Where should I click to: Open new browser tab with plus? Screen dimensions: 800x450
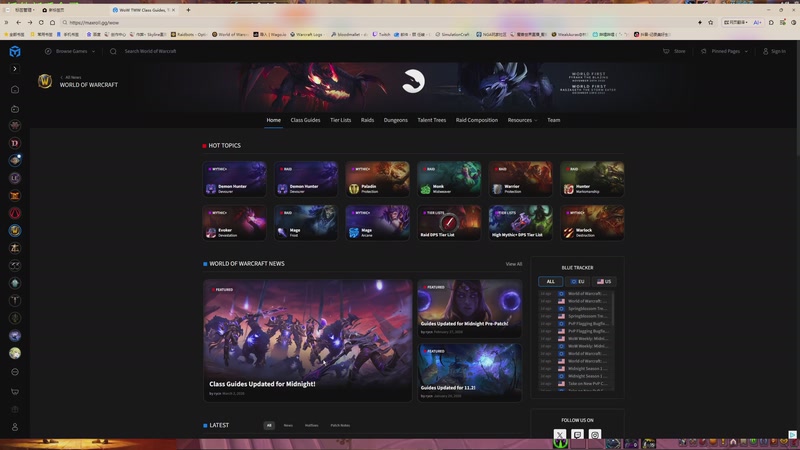[x=188, y=10]
